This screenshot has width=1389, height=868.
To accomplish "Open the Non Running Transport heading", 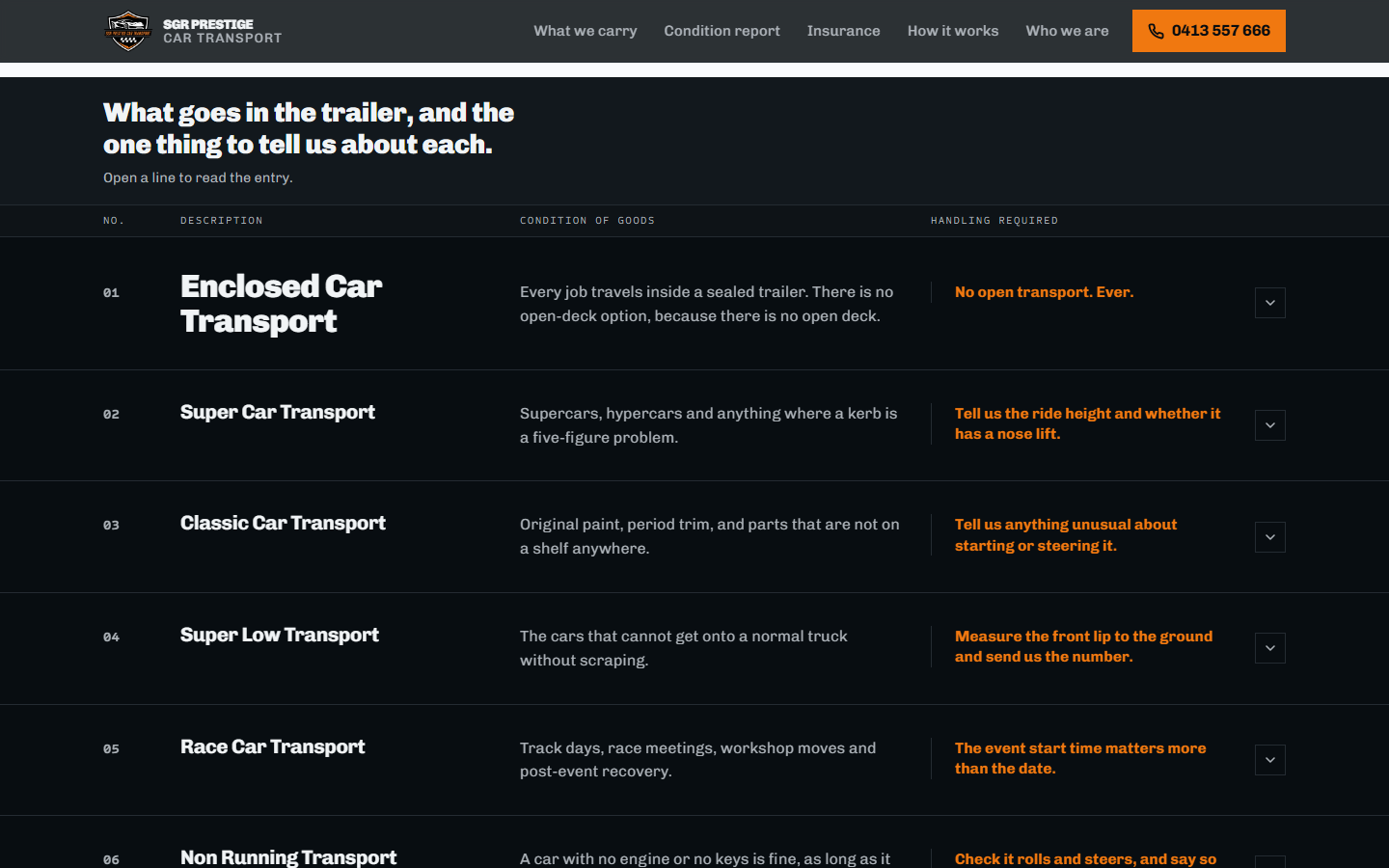I will click(x=288, y=857).
